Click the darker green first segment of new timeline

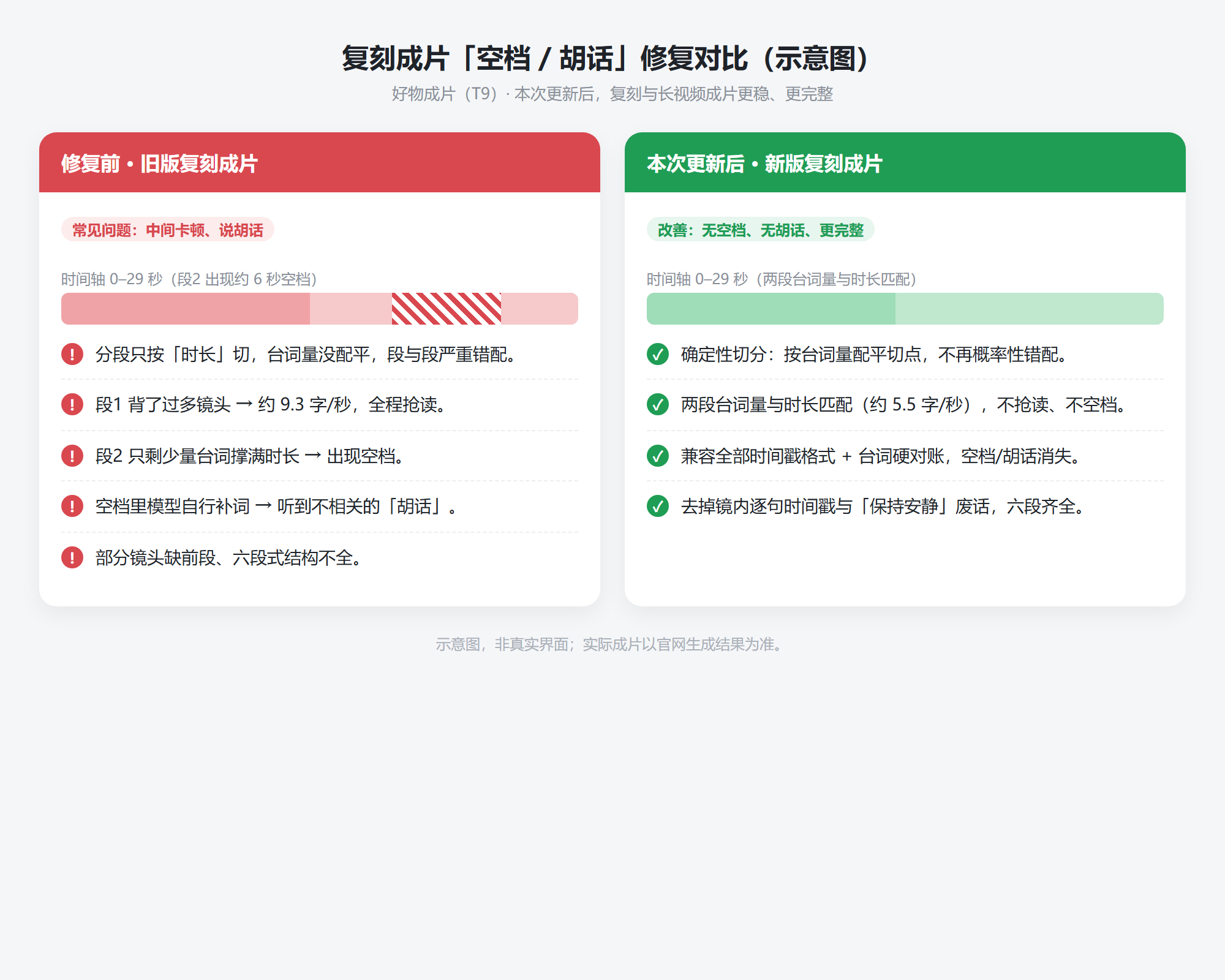click(x=771, y=309)
